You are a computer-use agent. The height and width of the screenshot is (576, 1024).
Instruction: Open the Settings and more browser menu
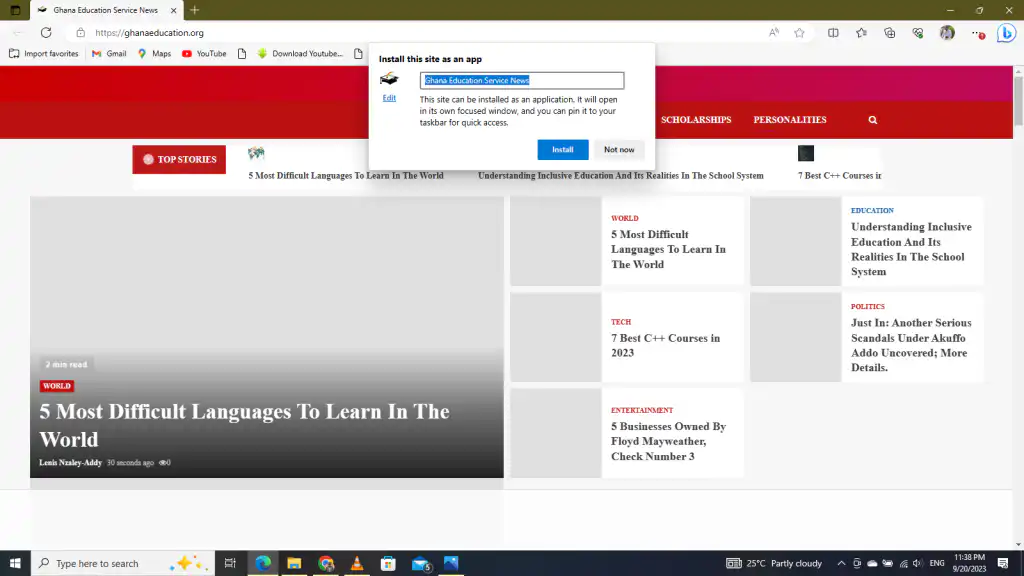(977, 33)
